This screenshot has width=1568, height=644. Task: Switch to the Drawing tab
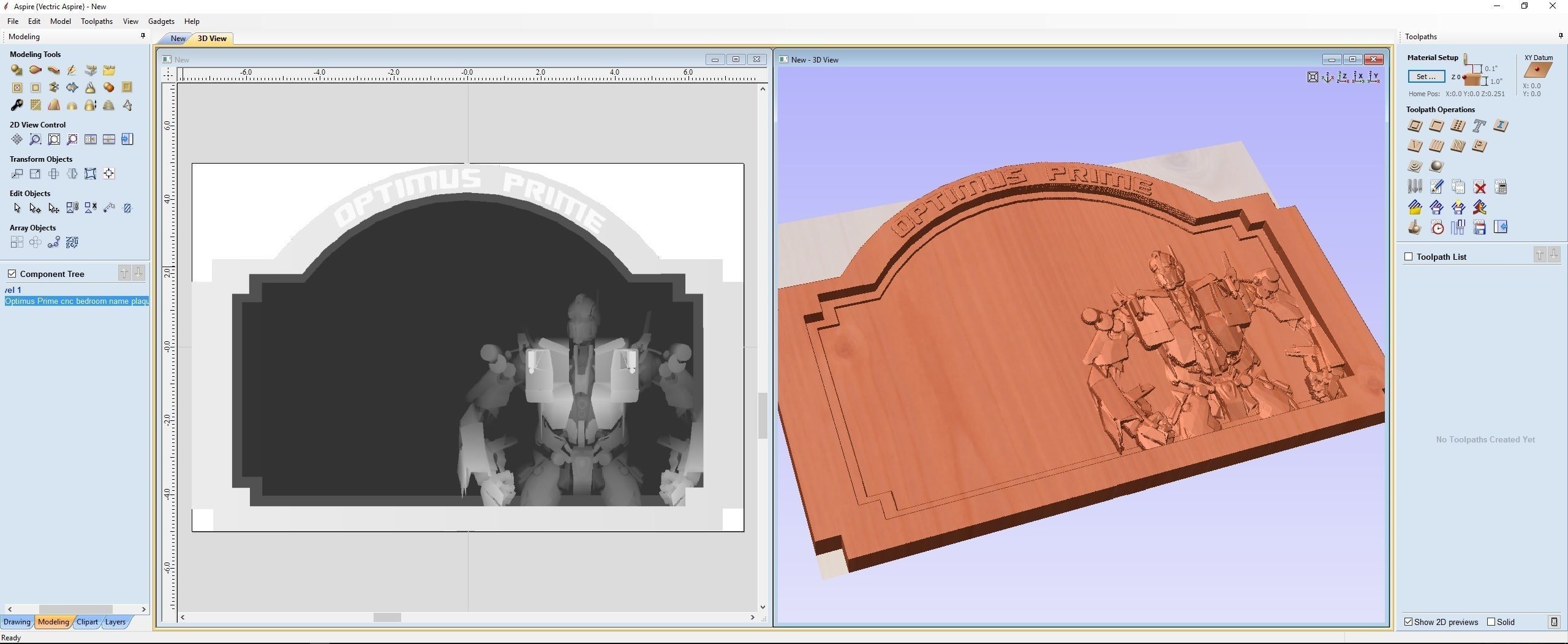tap(17, 622)
